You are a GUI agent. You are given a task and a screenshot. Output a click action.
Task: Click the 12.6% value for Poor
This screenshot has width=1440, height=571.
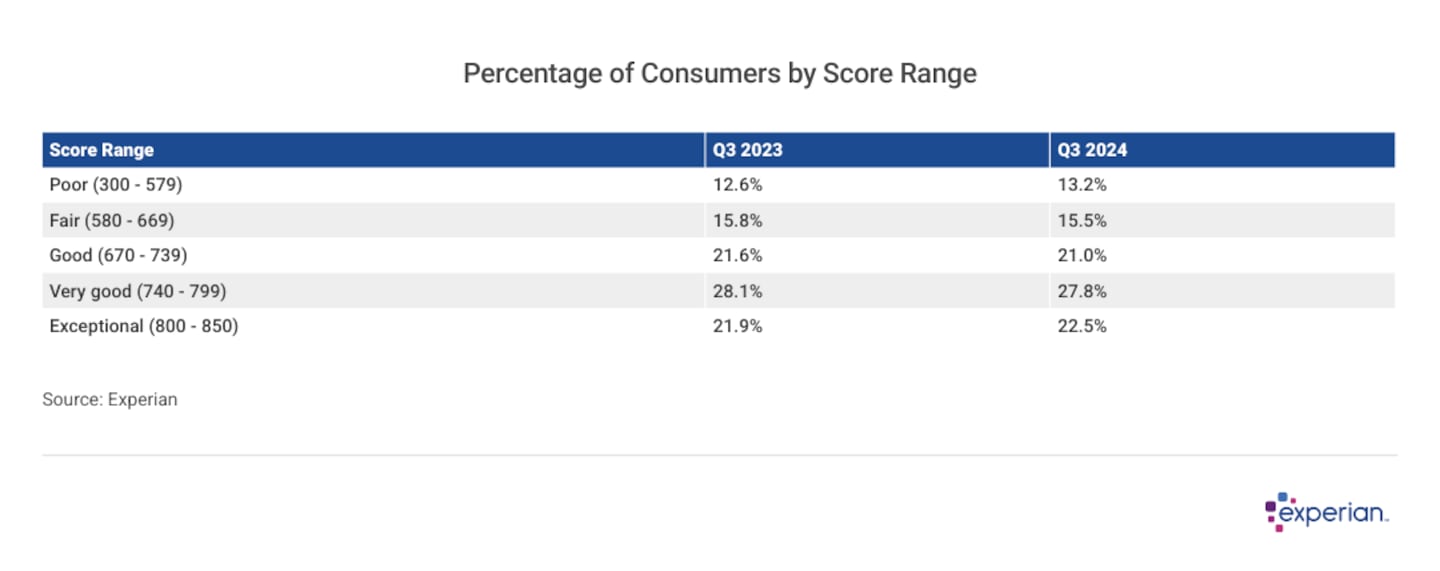pyautogui.click(x=736, y=185)
